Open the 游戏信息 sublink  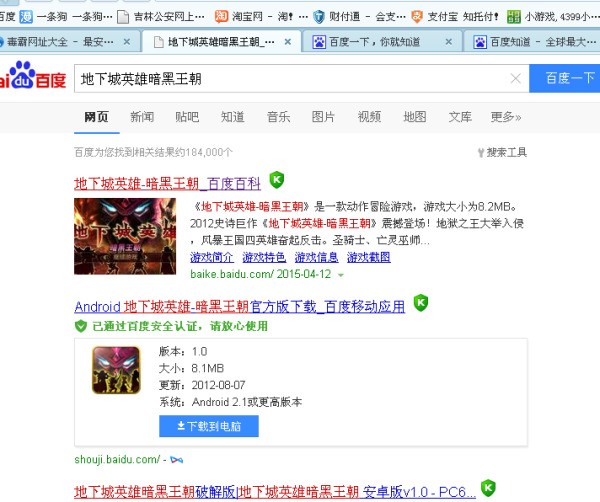pos(316,257)
